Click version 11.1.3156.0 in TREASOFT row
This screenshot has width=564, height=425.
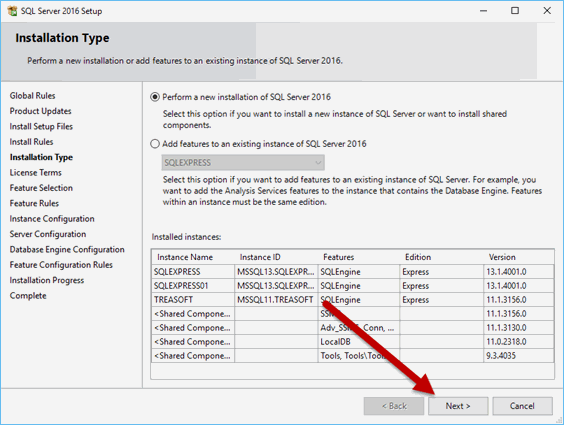(519, 300)
